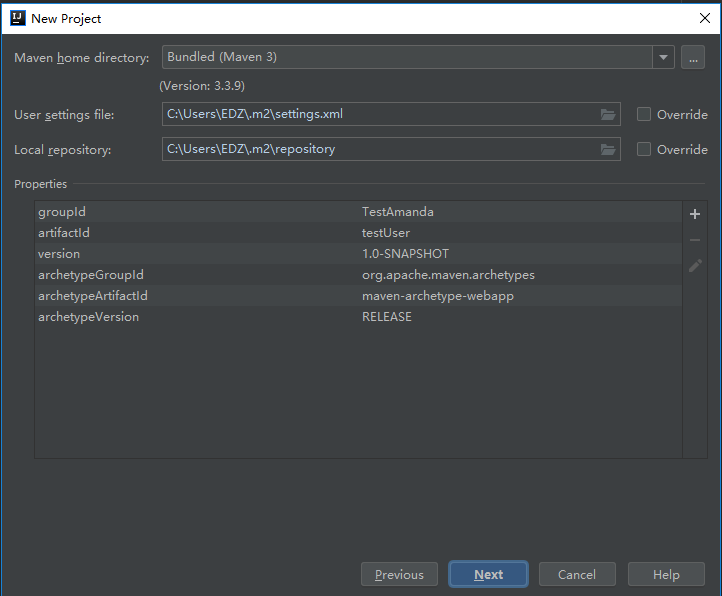Enable Override for Local repository
The height and width of the screenshot is (596, 722).
point(644,149)
